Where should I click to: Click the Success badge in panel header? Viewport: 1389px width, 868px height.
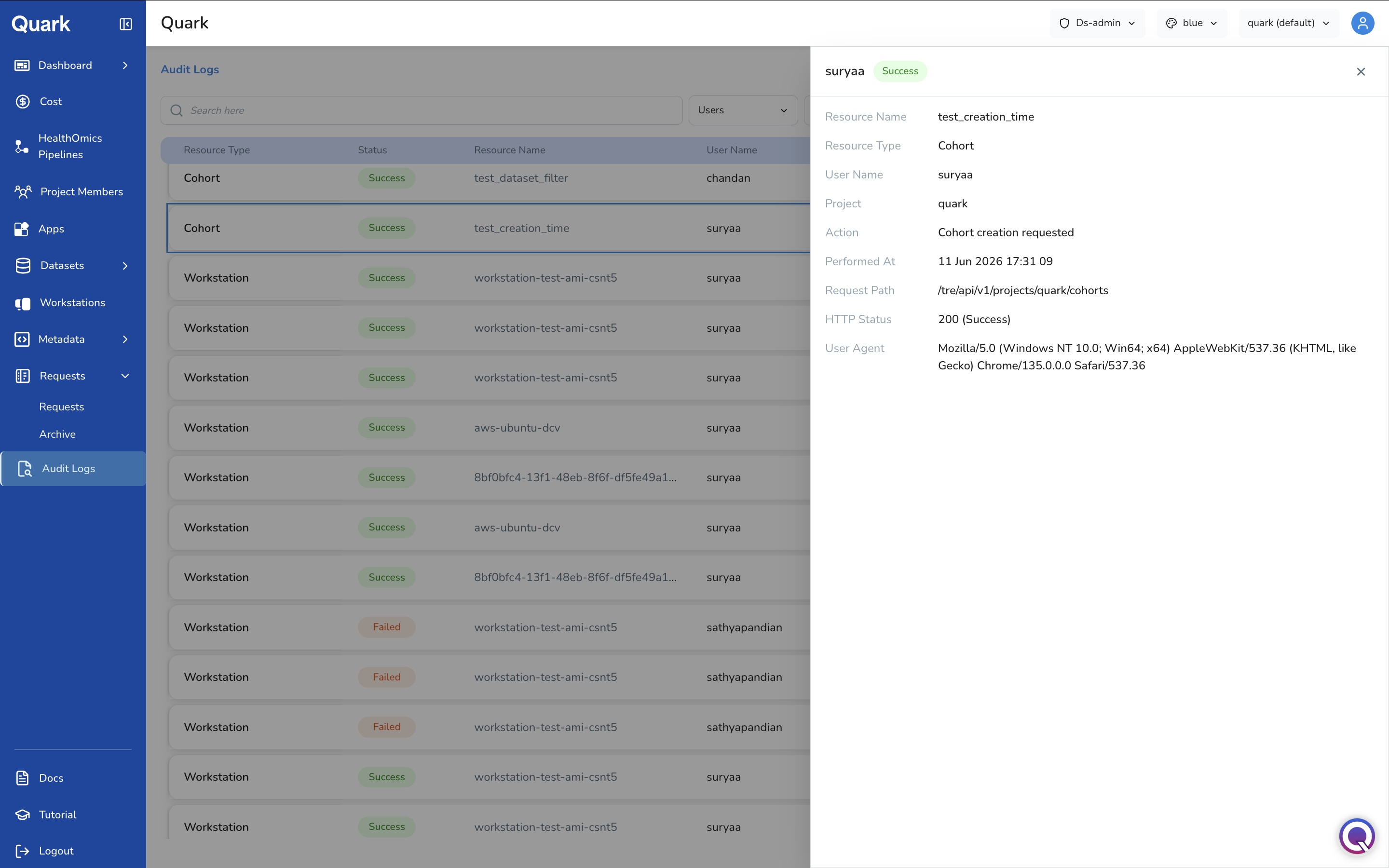[x=900, y=71]
